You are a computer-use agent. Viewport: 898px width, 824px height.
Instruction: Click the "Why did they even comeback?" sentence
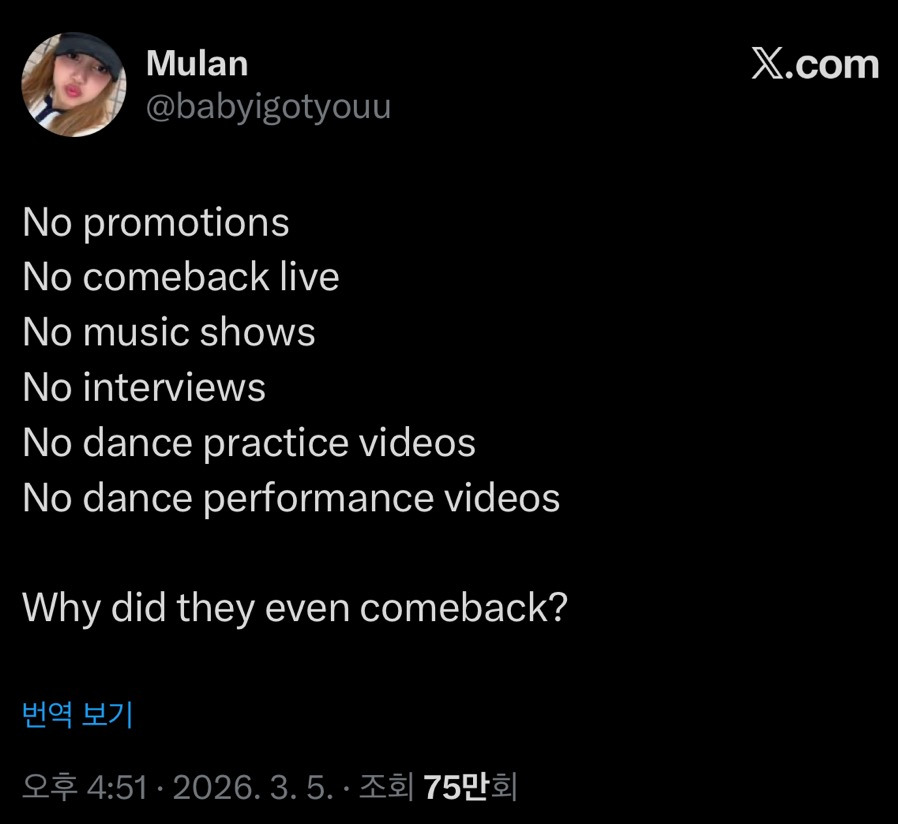point(295,607)
